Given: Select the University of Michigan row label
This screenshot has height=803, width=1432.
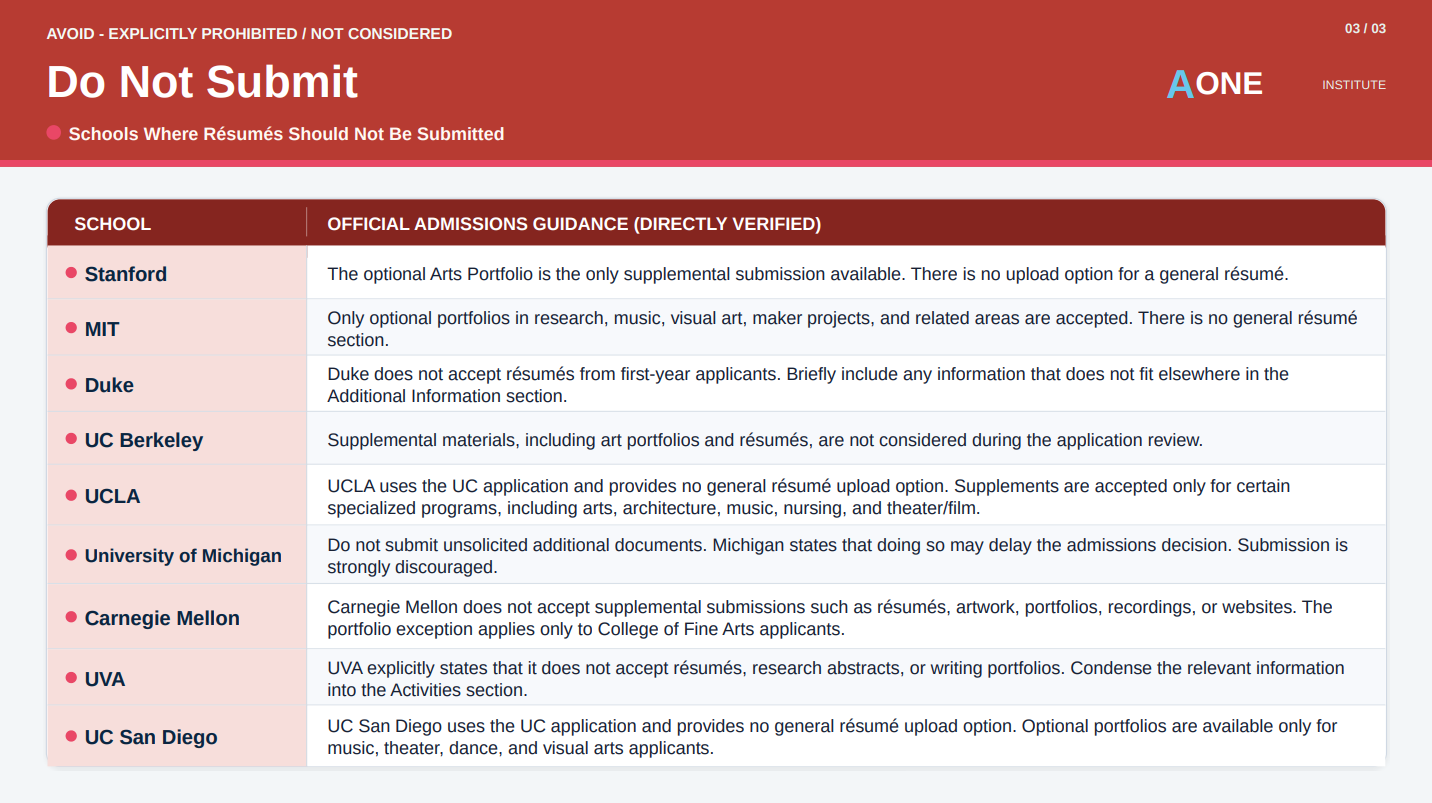Looking at the screenshot, I should coord(183,556).
